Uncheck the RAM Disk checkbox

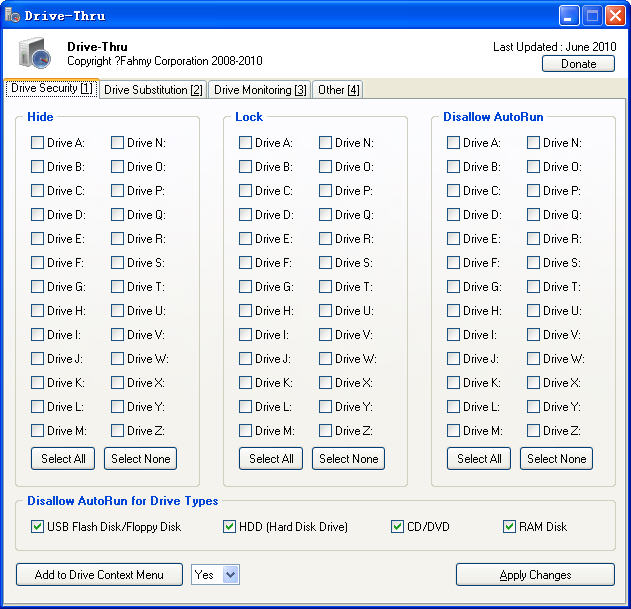pyautogui.click(x=510, y=526)
